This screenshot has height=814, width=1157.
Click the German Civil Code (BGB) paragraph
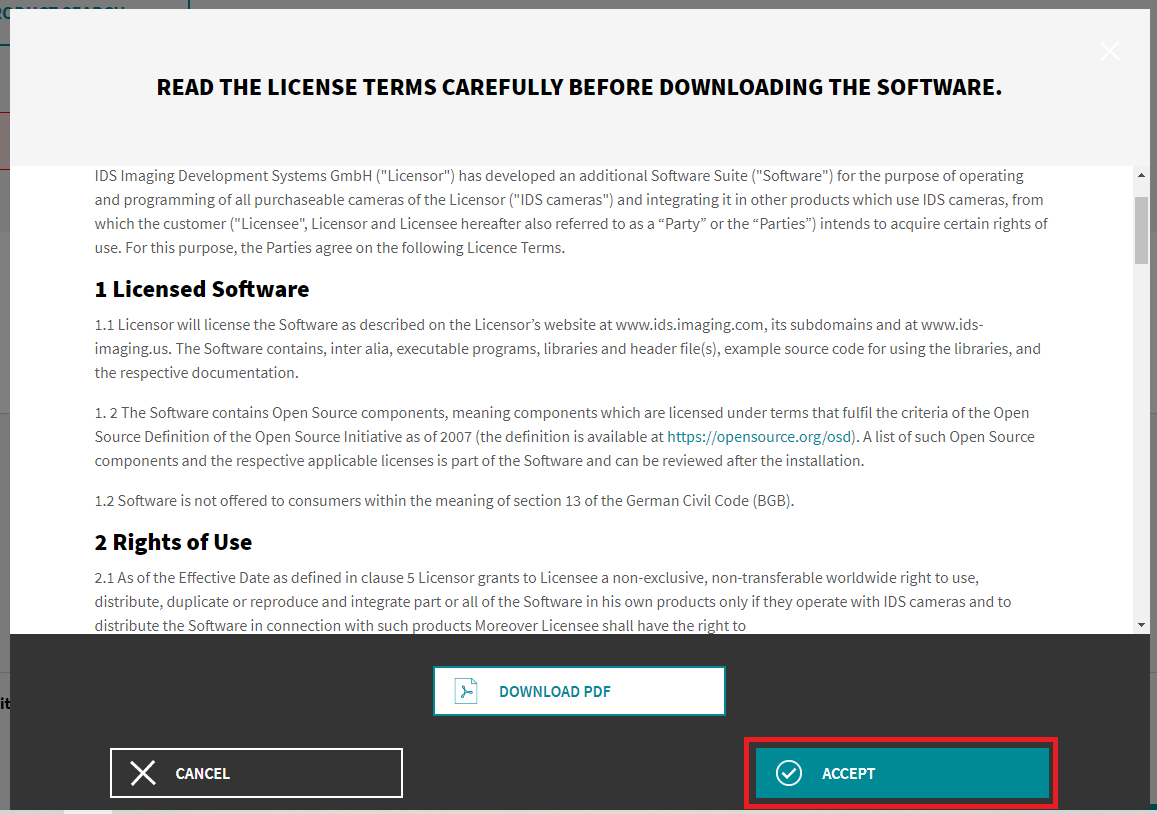444,501
